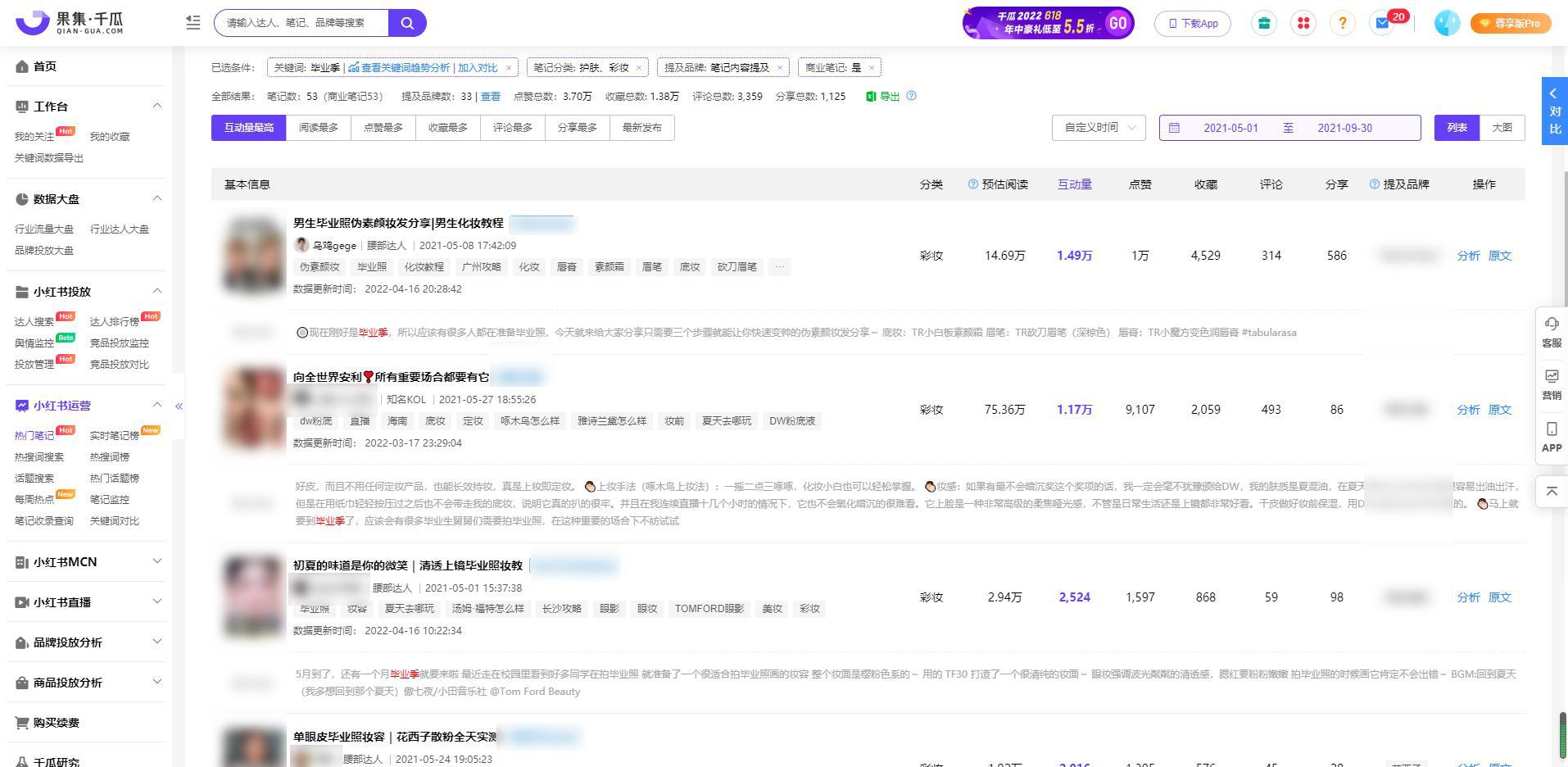The width and height of the screenshot is (1568, 767).
Task: Open the 对比 compare side tab
Action: pos(1555,111)
